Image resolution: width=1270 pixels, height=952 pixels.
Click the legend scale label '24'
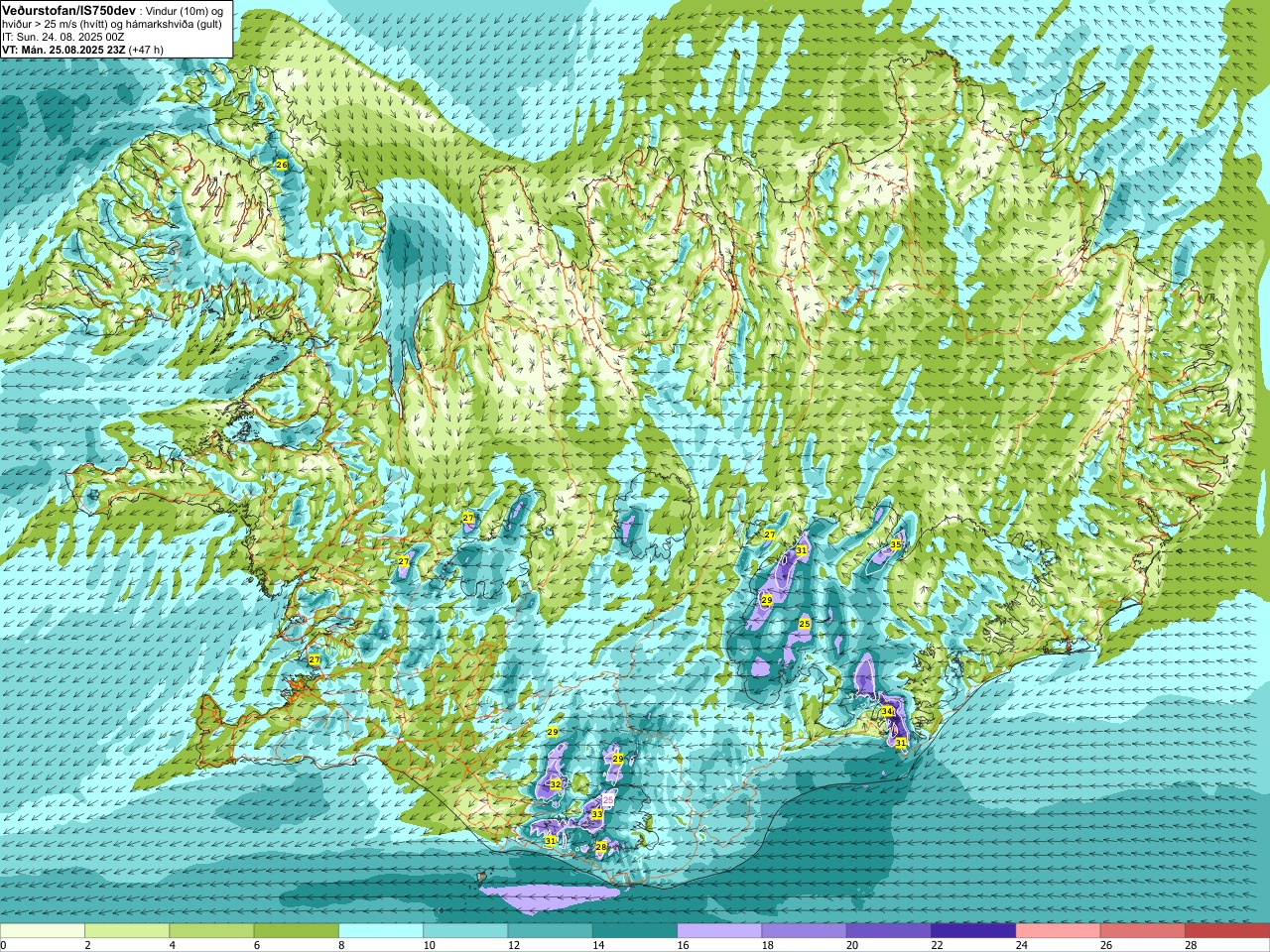click(x=1021, y=946)
